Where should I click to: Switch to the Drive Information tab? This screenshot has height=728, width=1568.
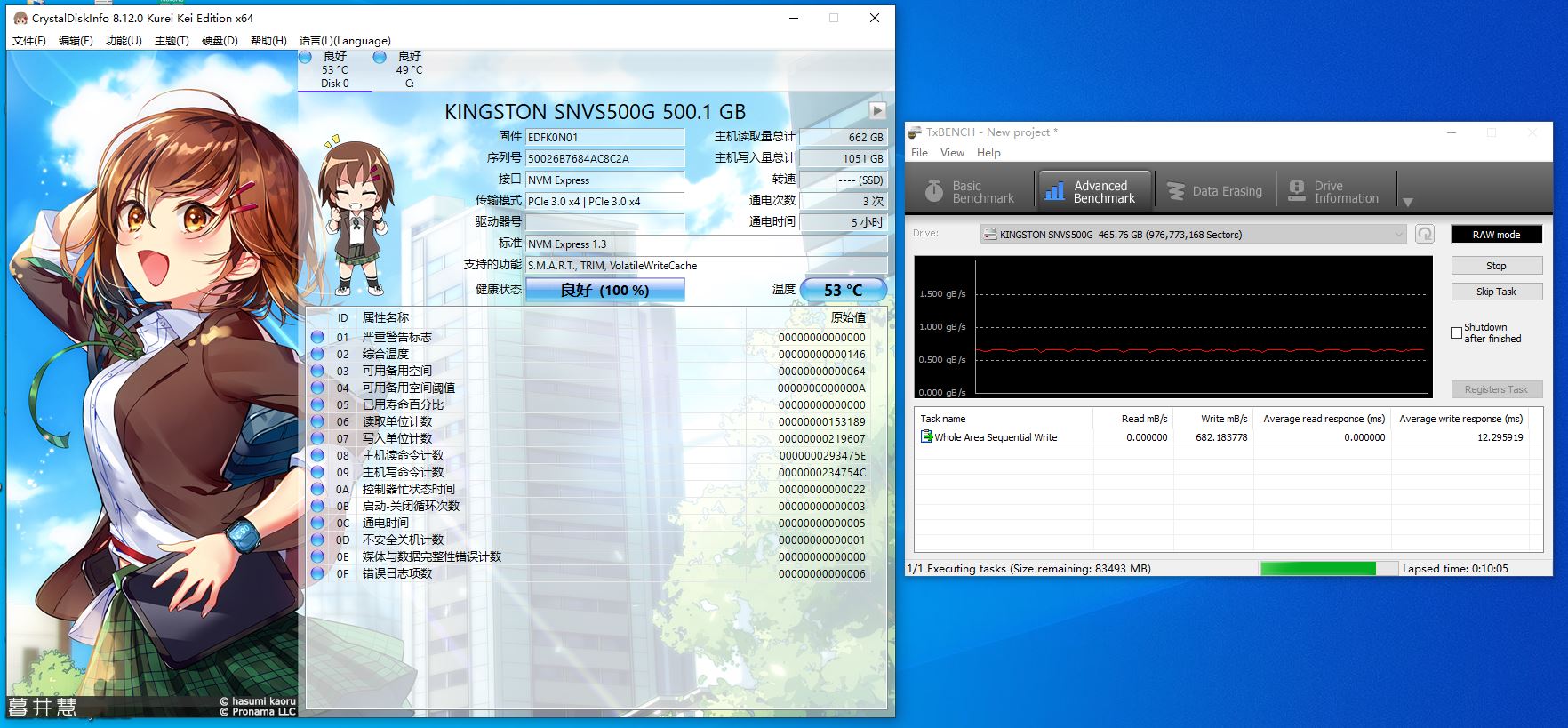(x=1336, y=191)
